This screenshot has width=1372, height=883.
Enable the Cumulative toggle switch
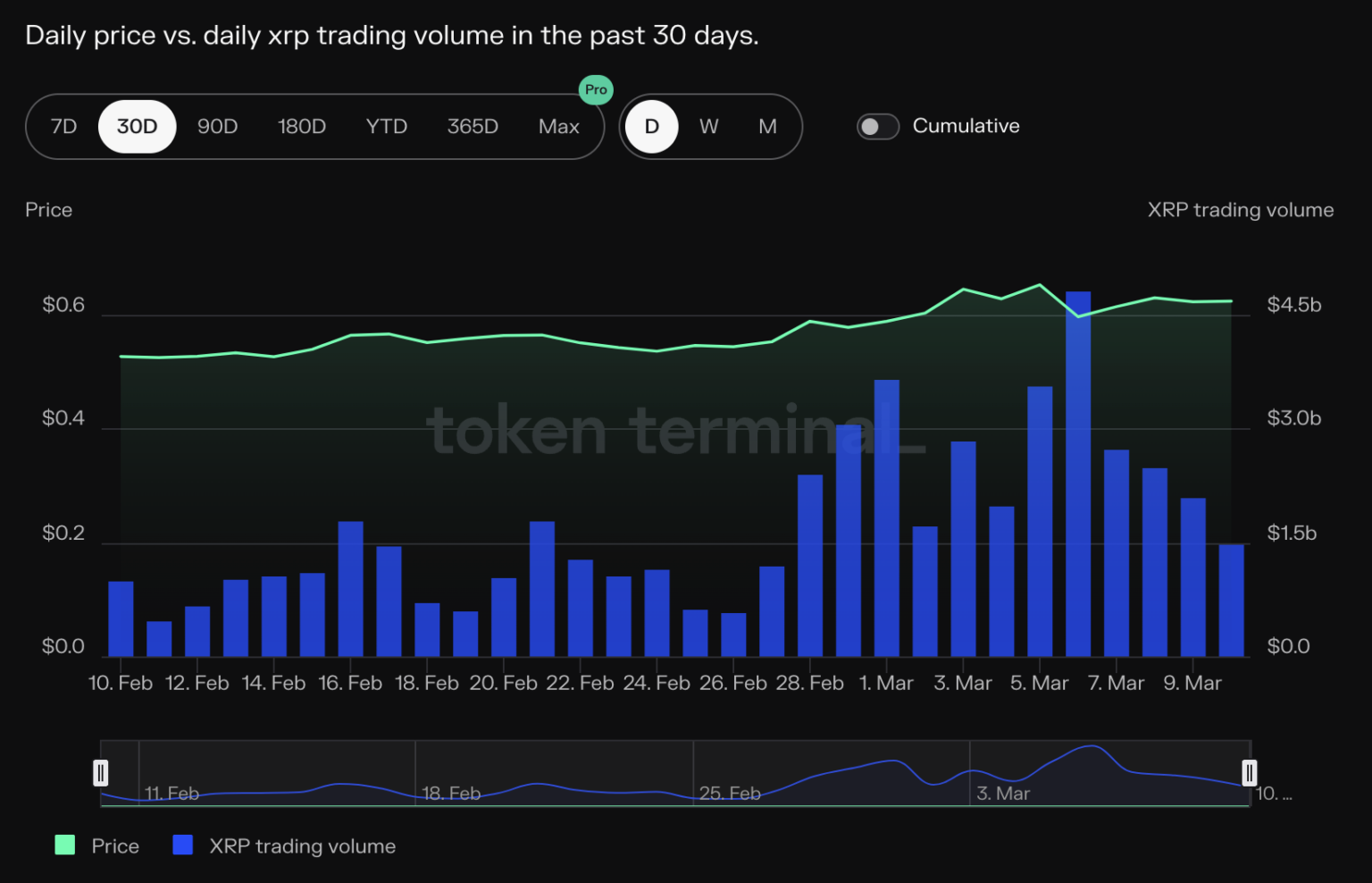pyautogui.click(x=877, y=126)
